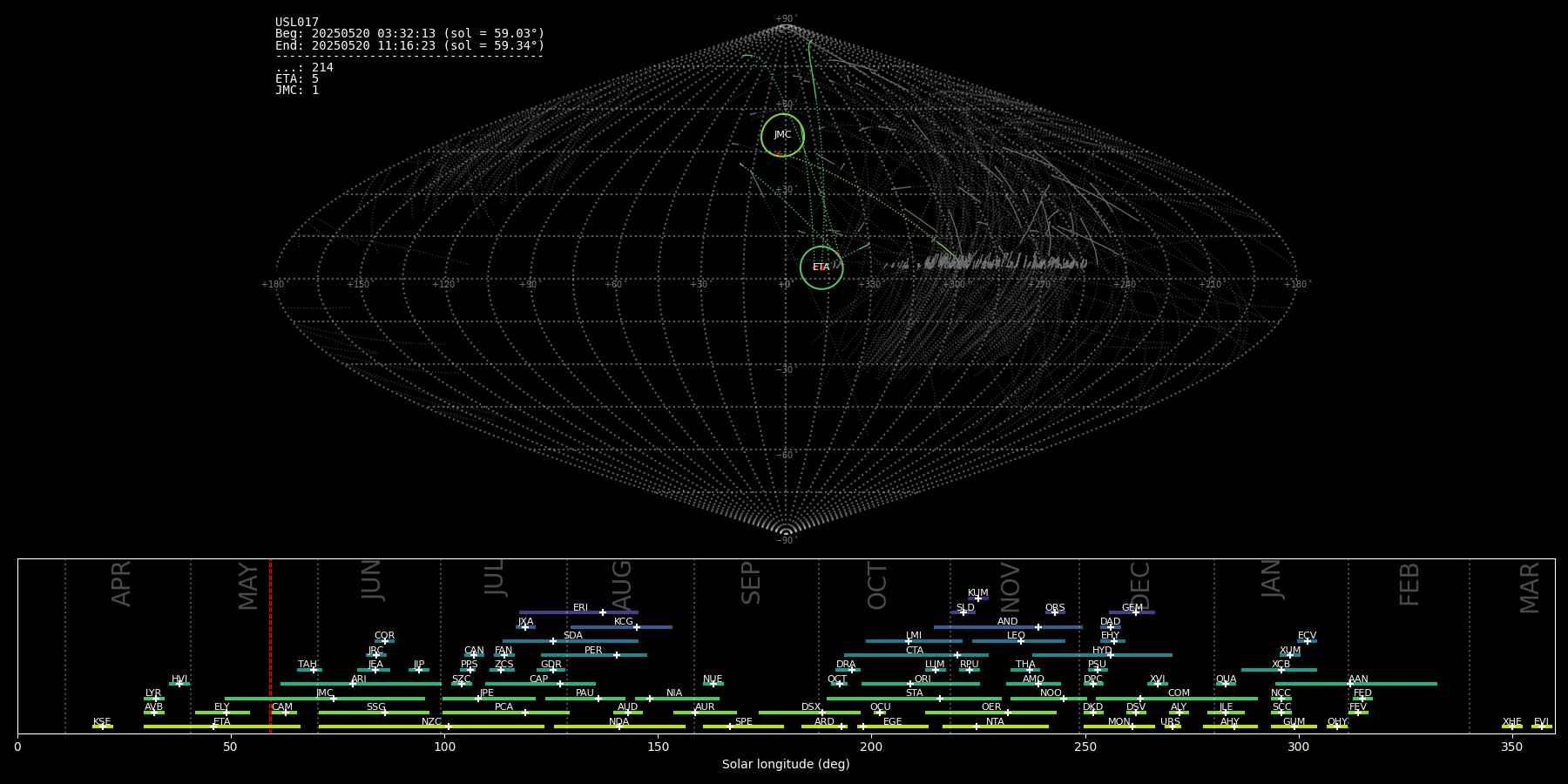Screen dimensions: 1568x784
Task: Select the NZC shower bar in timeline
Action: click(431, 727)
